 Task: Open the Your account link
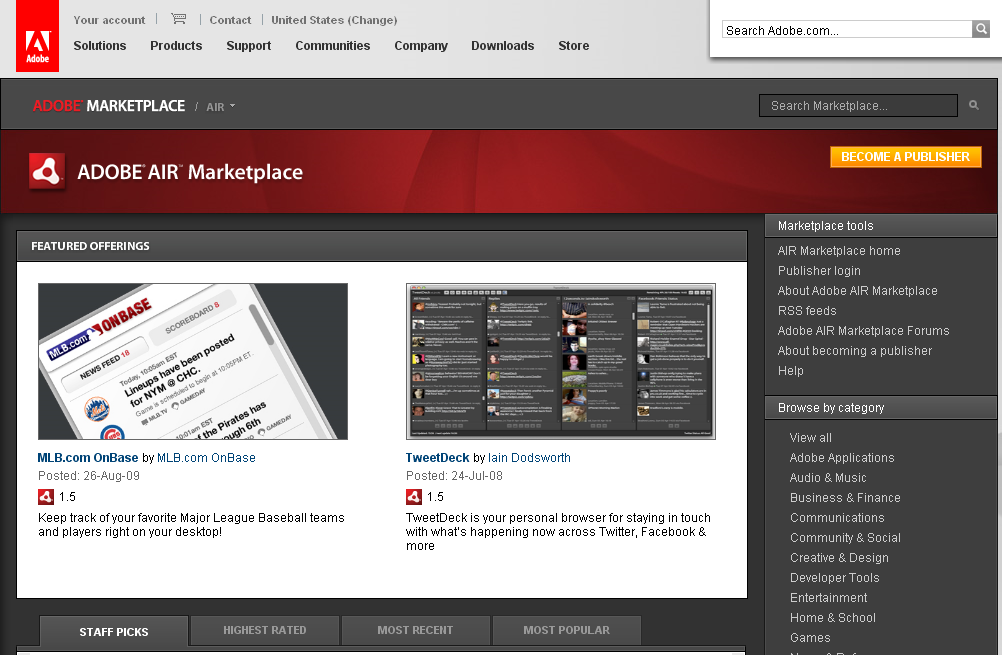tap(109, 20)
